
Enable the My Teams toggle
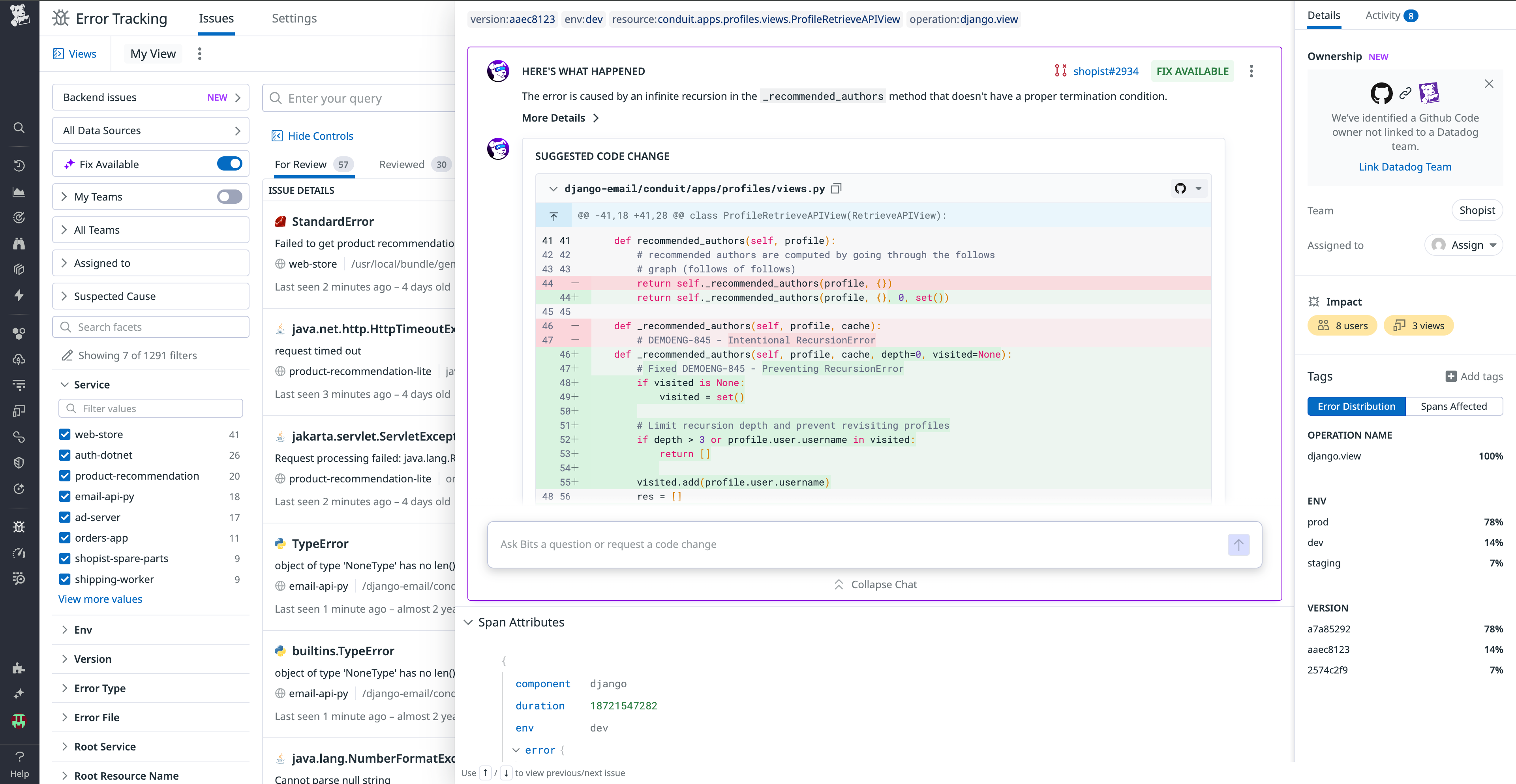229,197
